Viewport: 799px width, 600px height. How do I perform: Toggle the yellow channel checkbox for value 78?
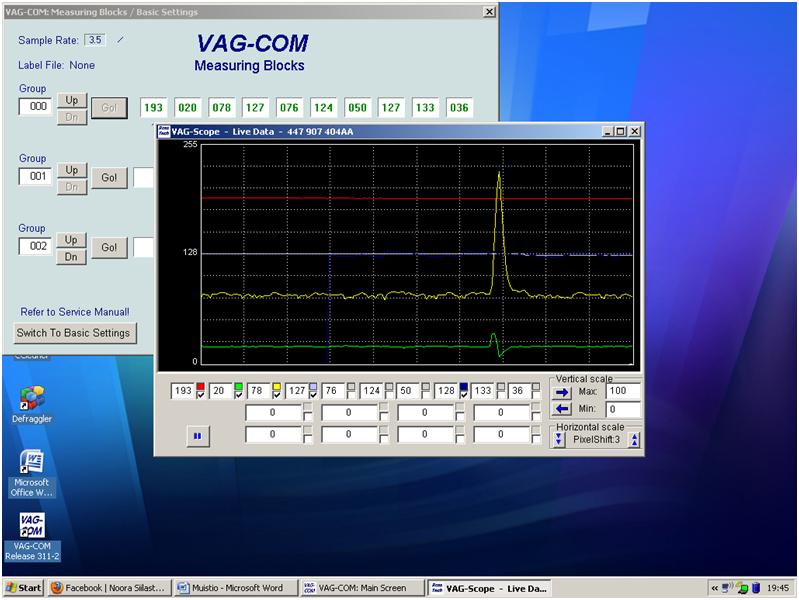pyautogui.click(x=275, y=393)
